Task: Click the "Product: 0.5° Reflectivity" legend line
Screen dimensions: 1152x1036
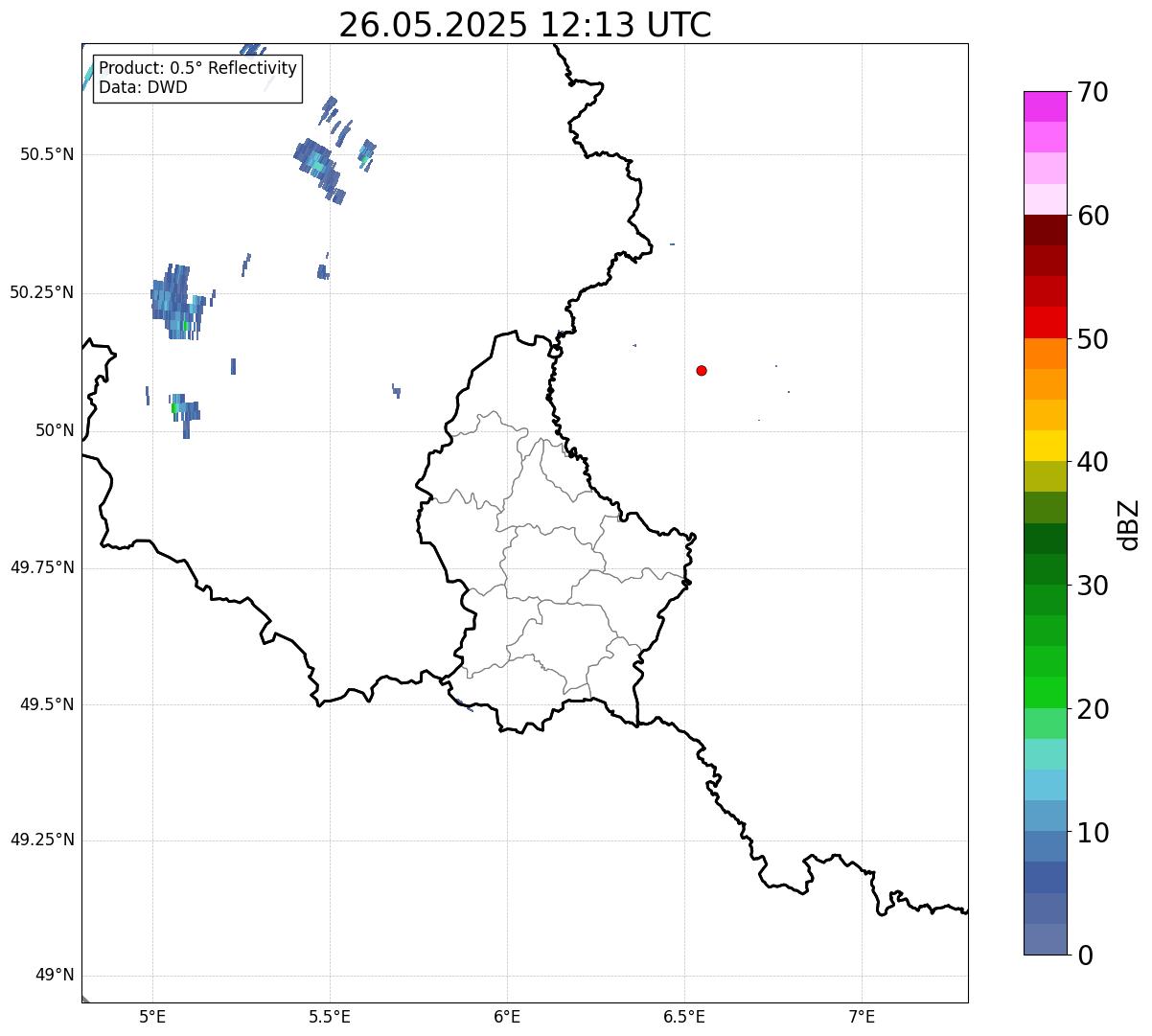Action: tap(197, 69)
